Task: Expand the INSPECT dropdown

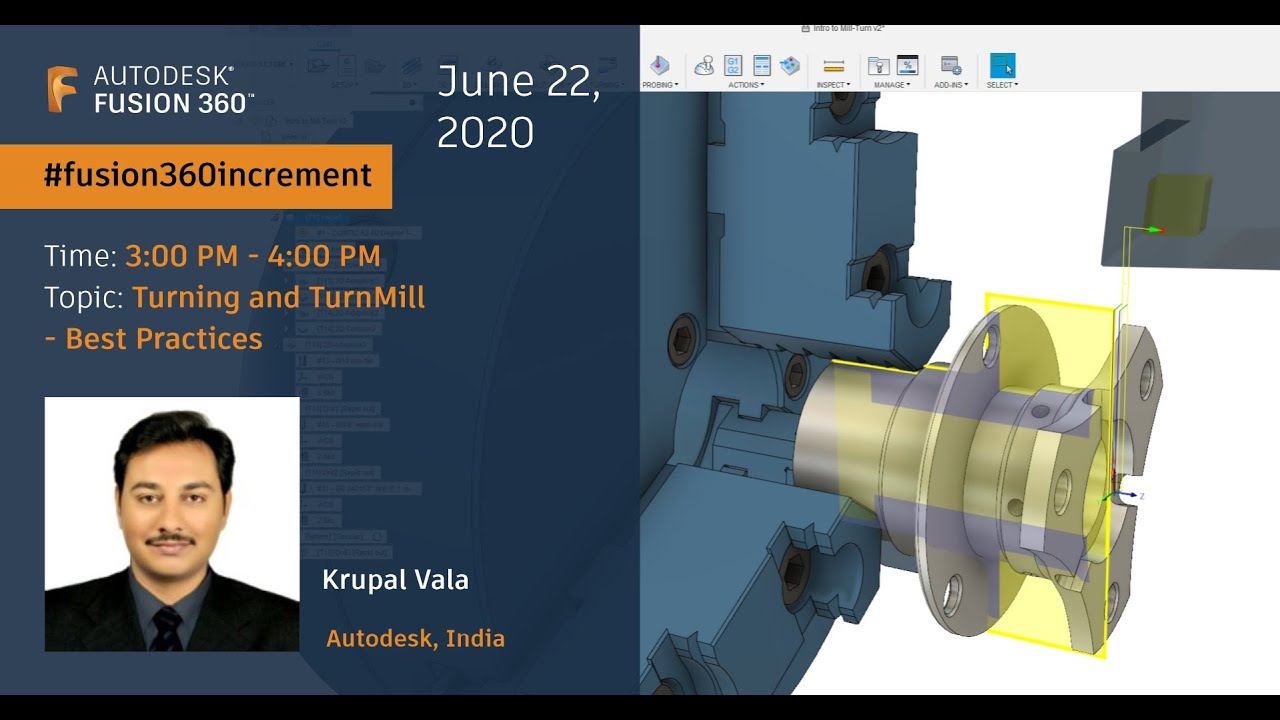Action: click(833, 85)
